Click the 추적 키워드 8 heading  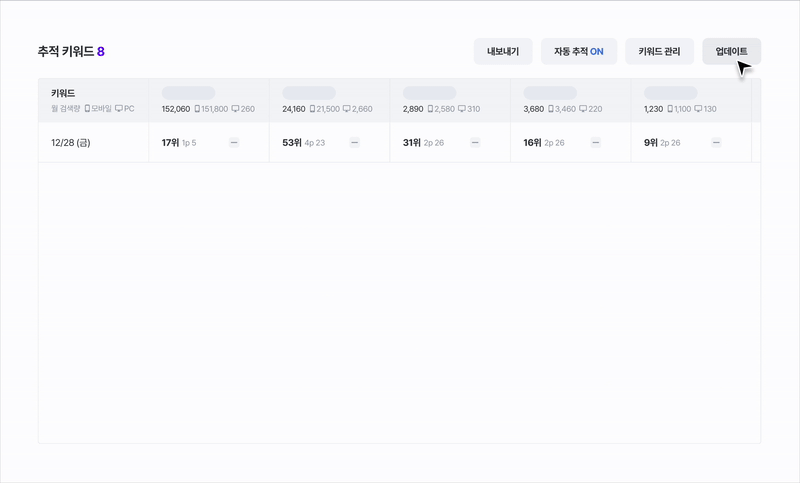71,52
